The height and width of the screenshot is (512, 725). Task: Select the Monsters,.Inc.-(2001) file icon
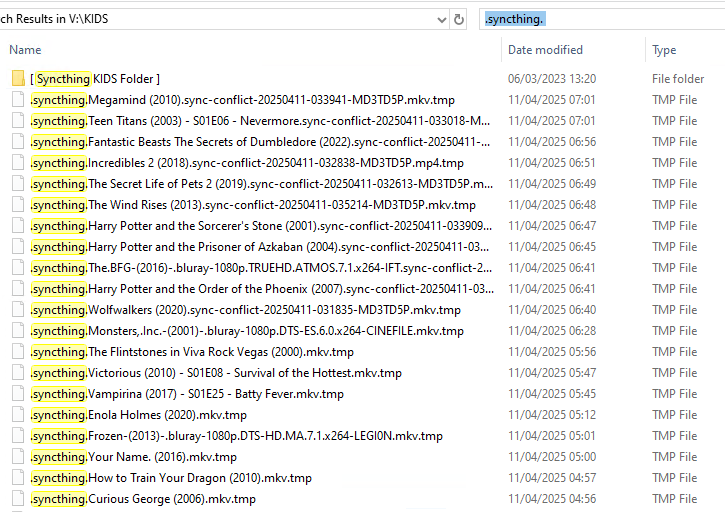[18, 331]
